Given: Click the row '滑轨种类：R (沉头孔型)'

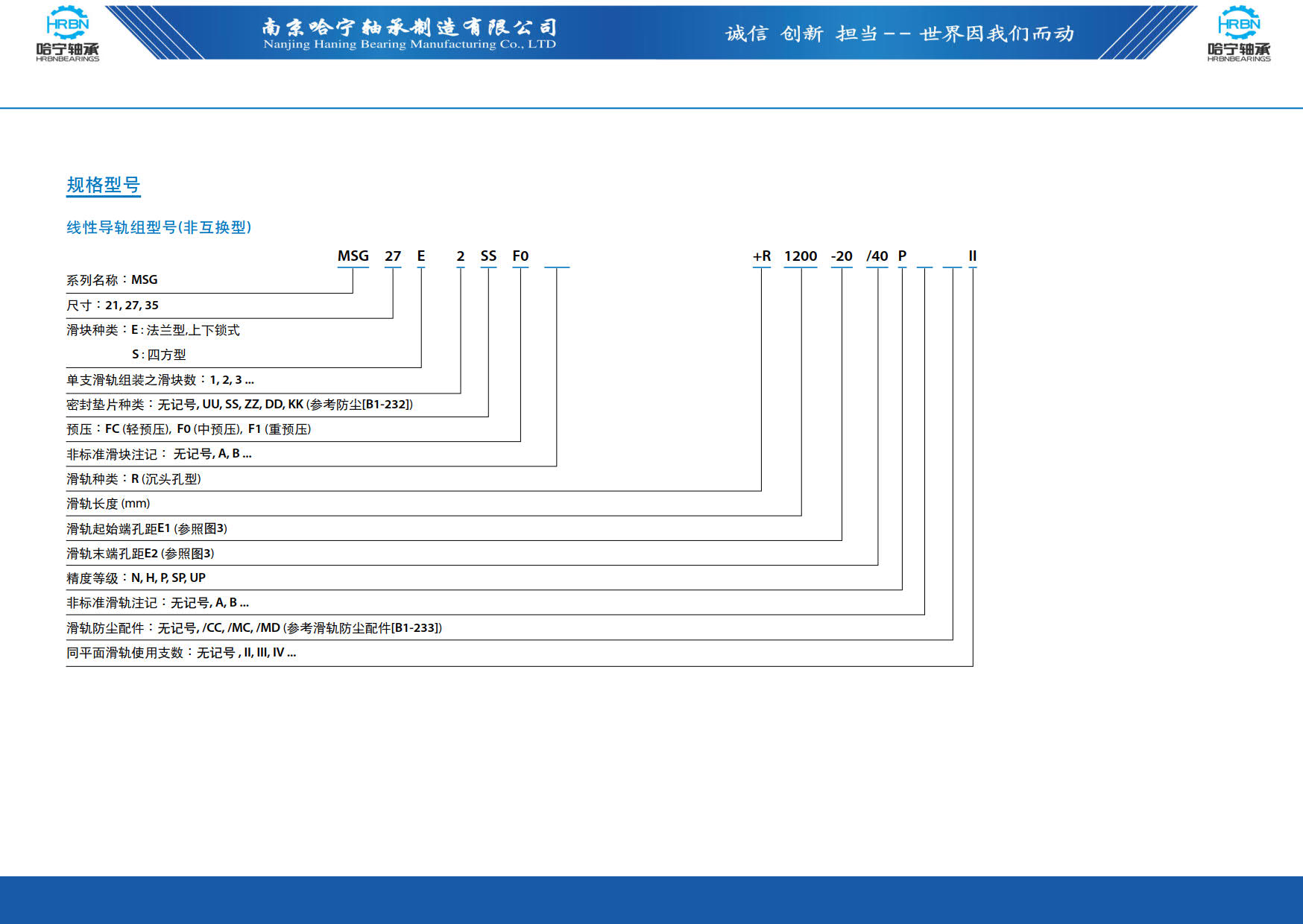Looking at the screenshot, I should point(133,479).
